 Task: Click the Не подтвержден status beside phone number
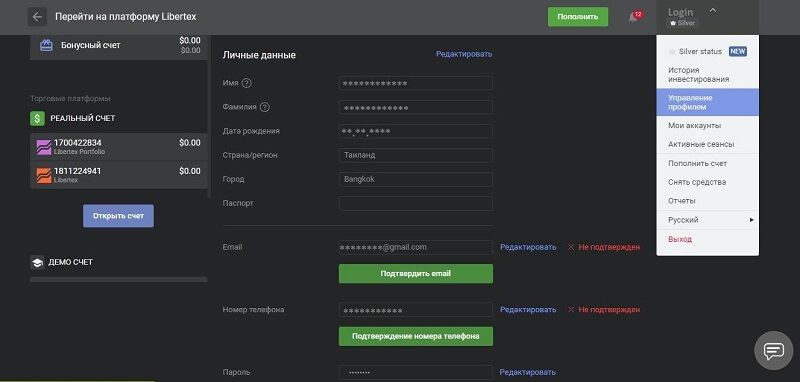point(609,310)
